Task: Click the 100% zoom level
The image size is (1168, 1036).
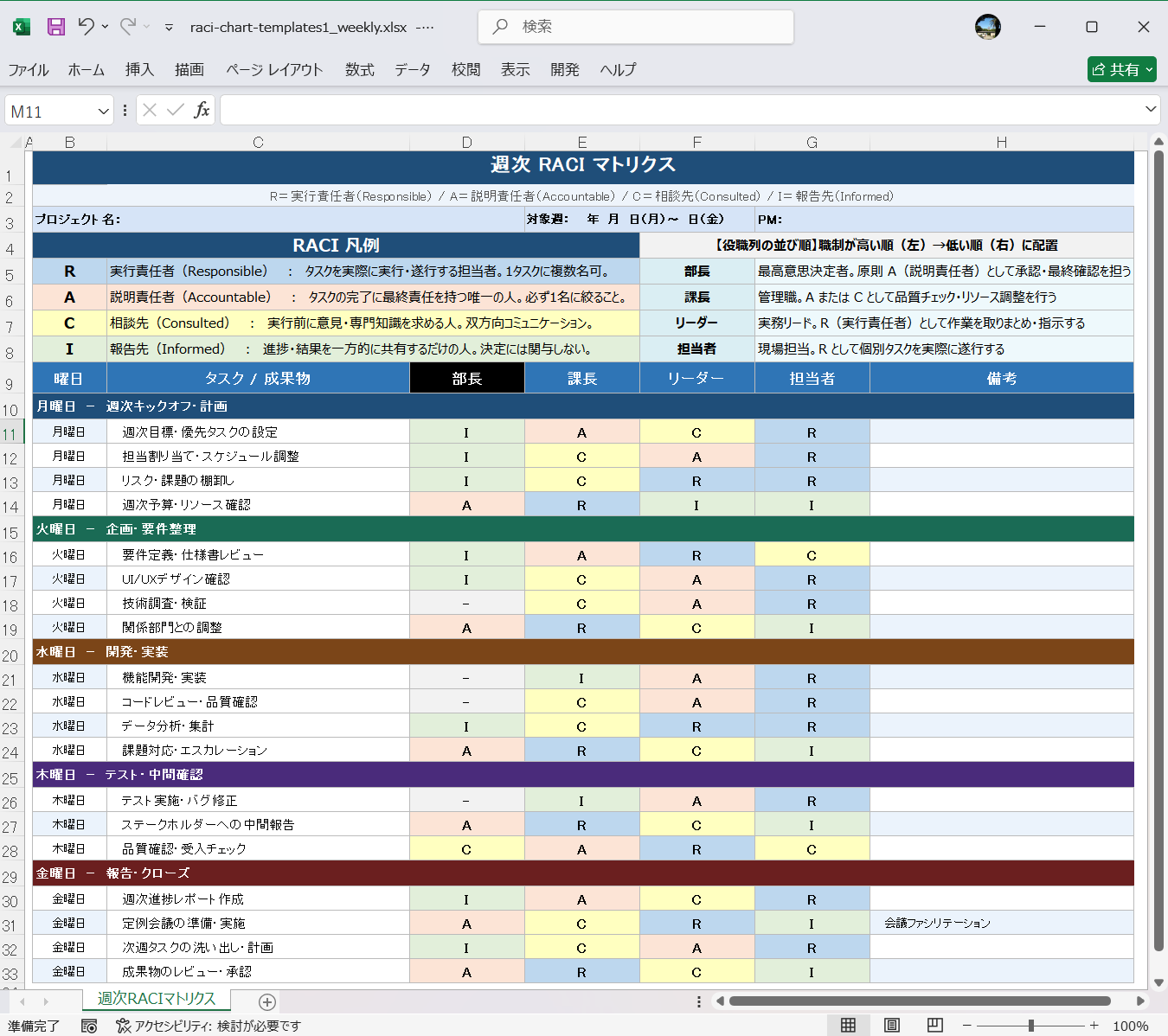Action: click(x=1130, y=1026)
